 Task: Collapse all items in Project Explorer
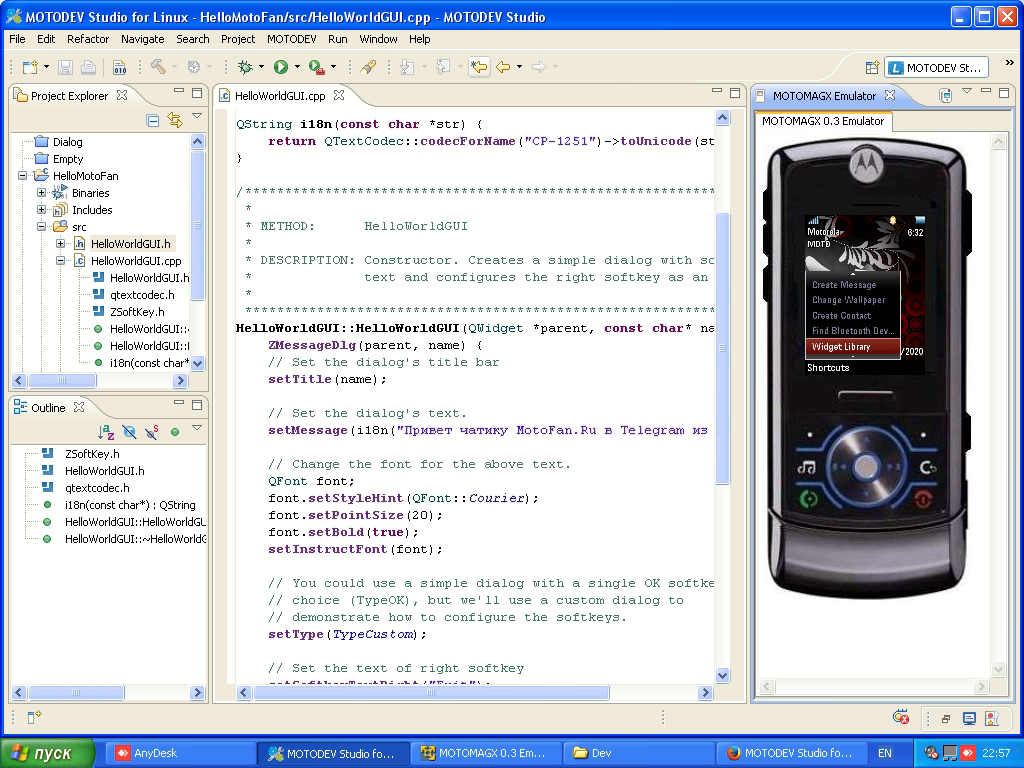[x=153, y=120]
